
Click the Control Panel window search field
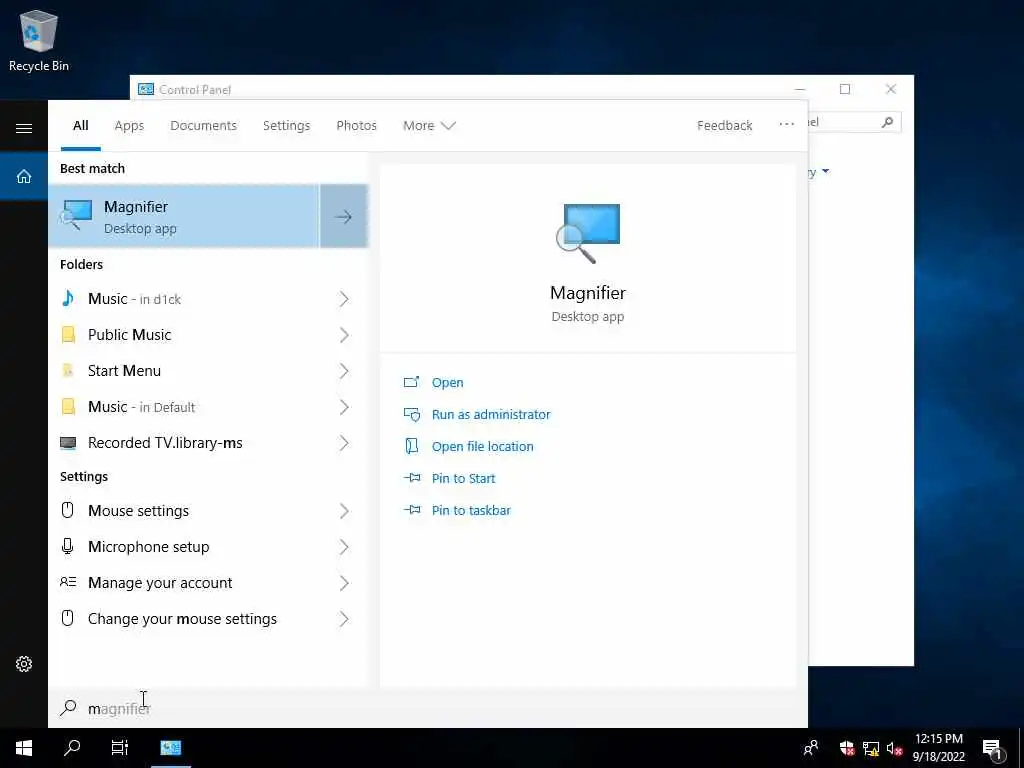[x=854, y=122]
